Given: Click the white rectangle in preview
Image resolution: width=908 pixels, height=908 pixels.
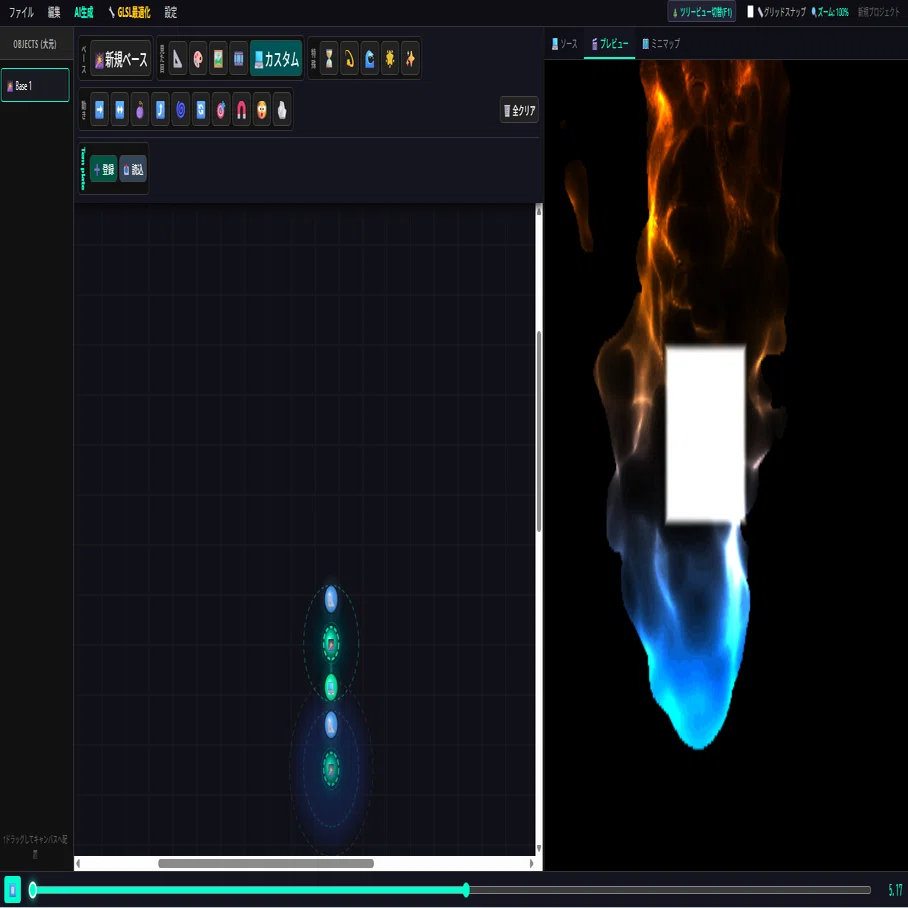Looking at the screenshot, I should [x=705, y=434].
